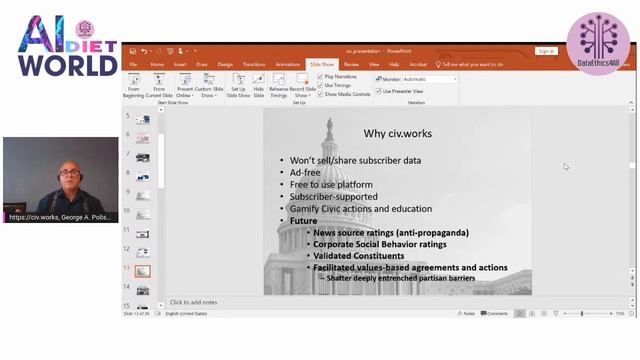Select slide 11 thumbnail

coord(143,234)
